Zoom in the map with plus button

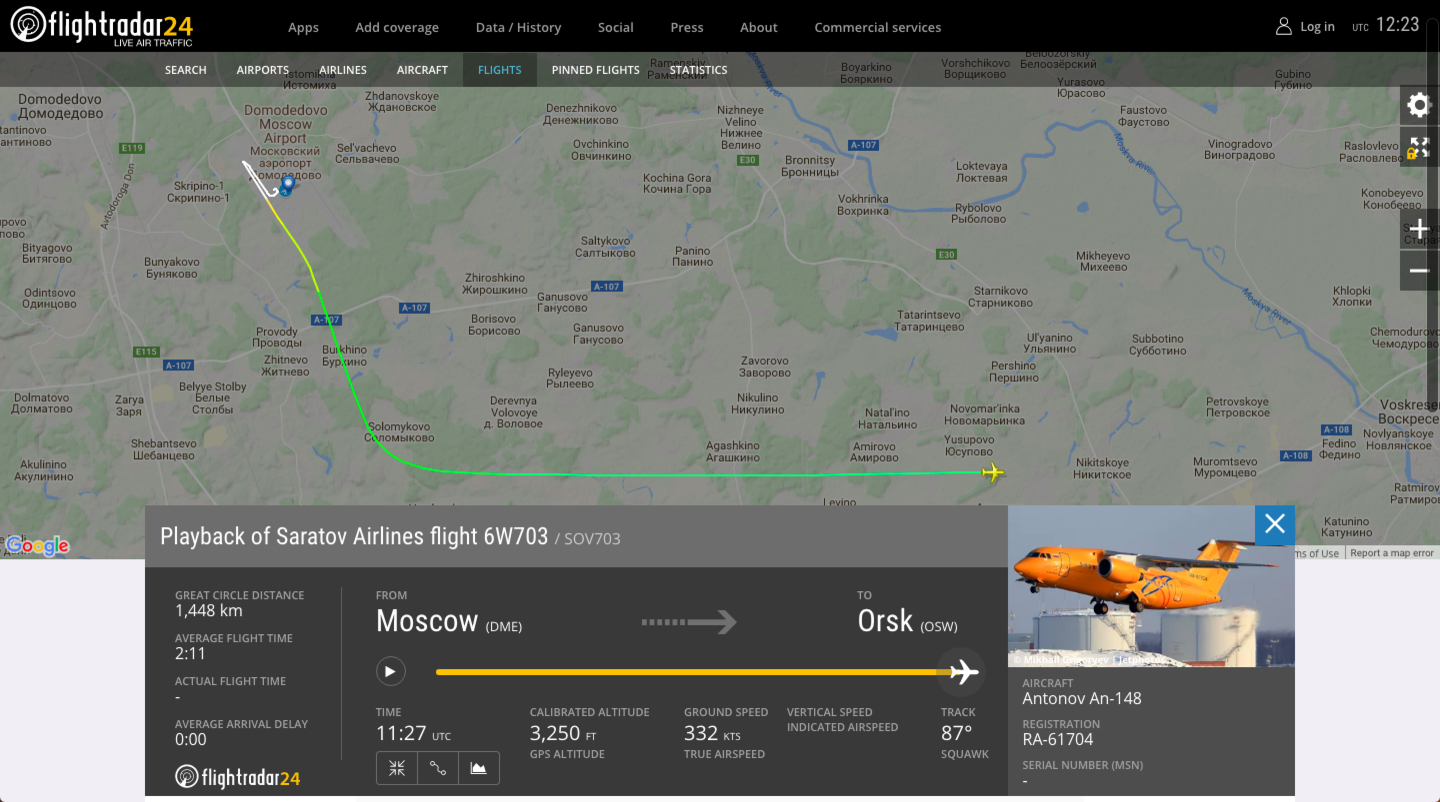[1419, 229]
